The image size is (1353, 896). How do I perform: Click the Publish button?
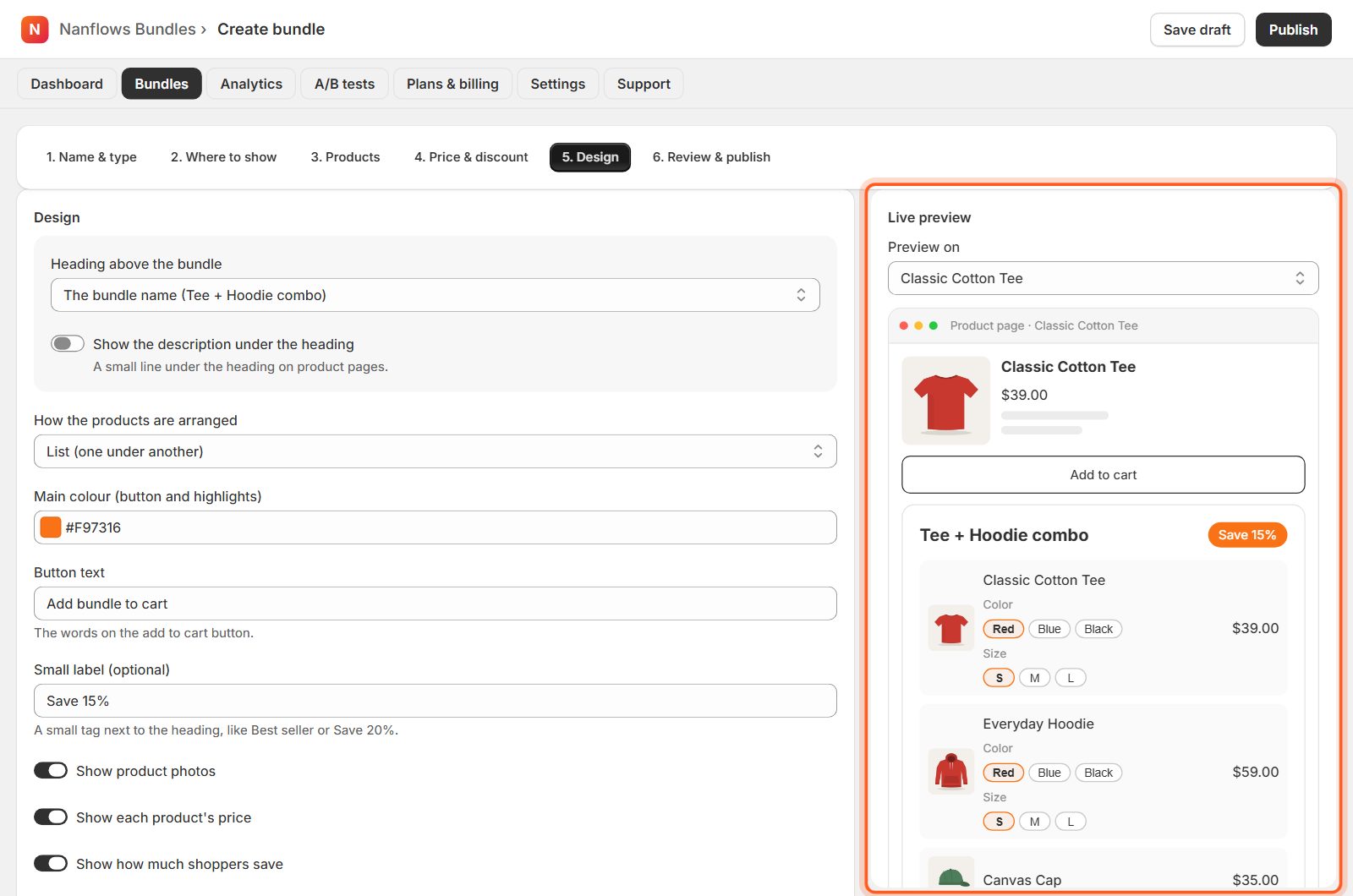pyautogui.click(x=1293, y=30)
